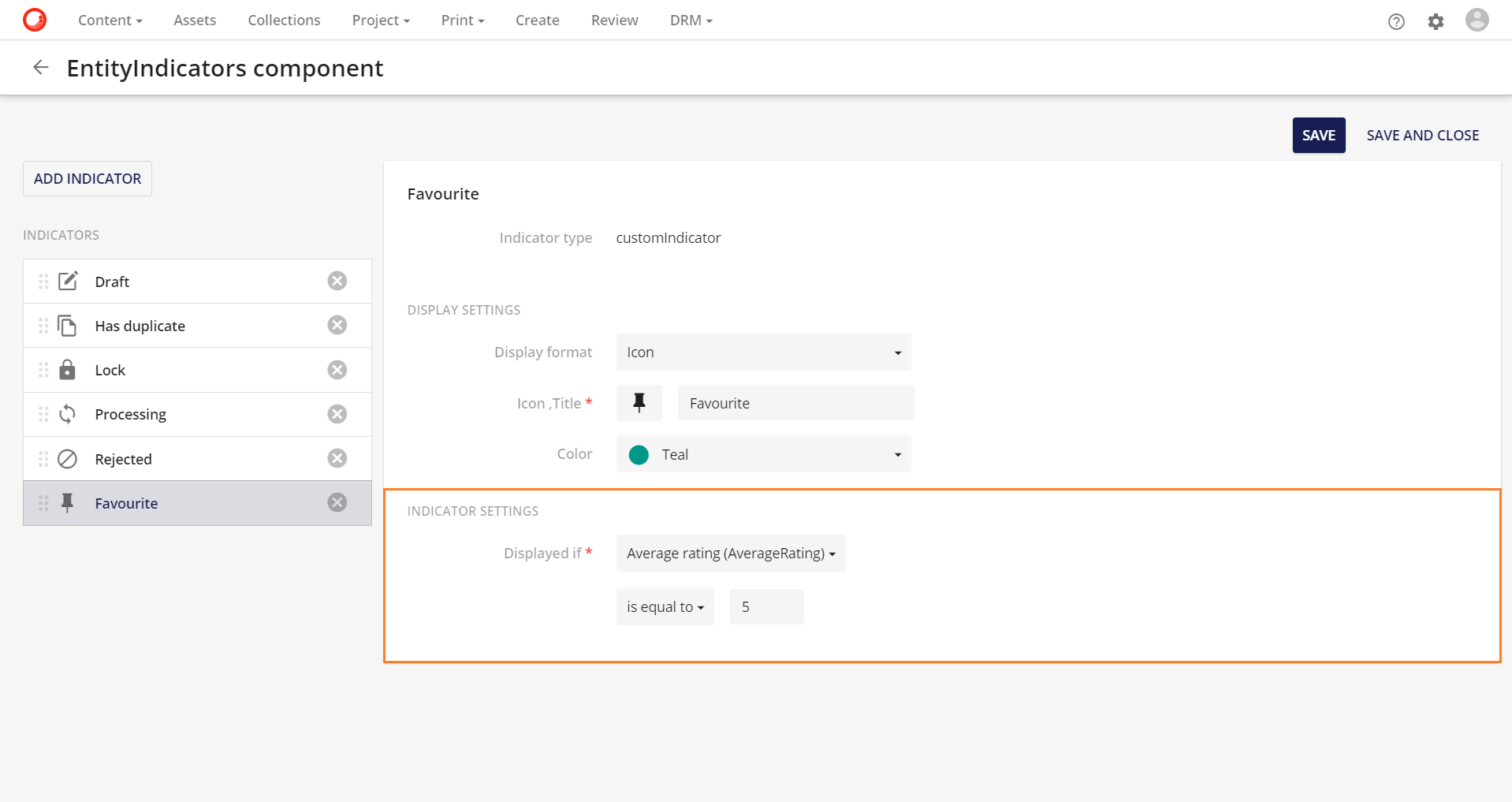Open the Average rating (AverageRating) dropdown

tap(730, 553)
